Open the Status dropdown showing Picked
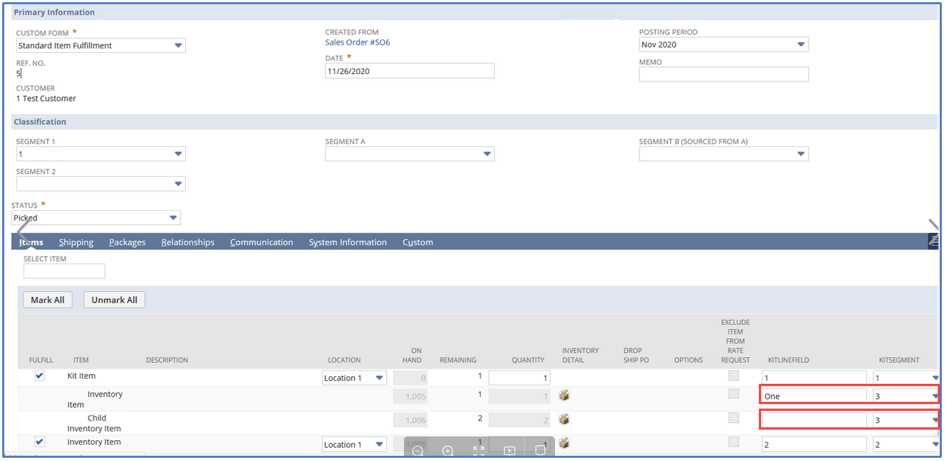This screenshot has height=461, width=947. click(96, 218)
